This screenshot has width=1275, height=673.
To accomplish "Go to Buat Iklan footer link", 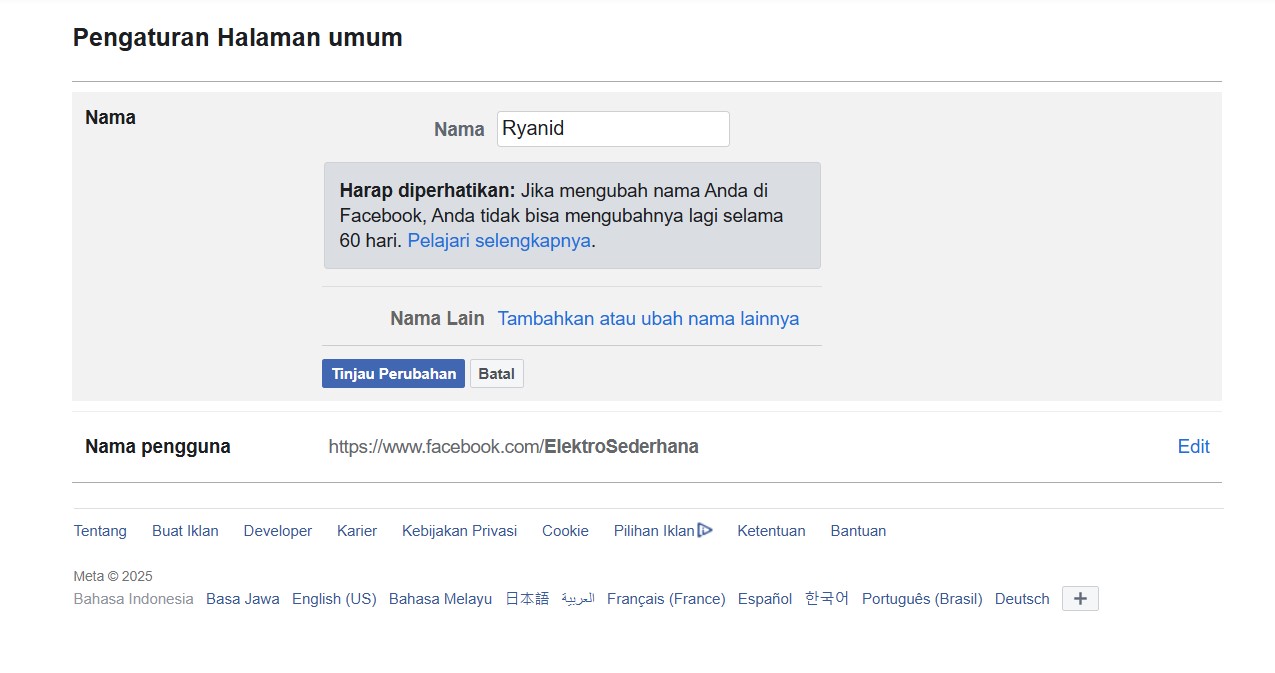I will (185, 531).
